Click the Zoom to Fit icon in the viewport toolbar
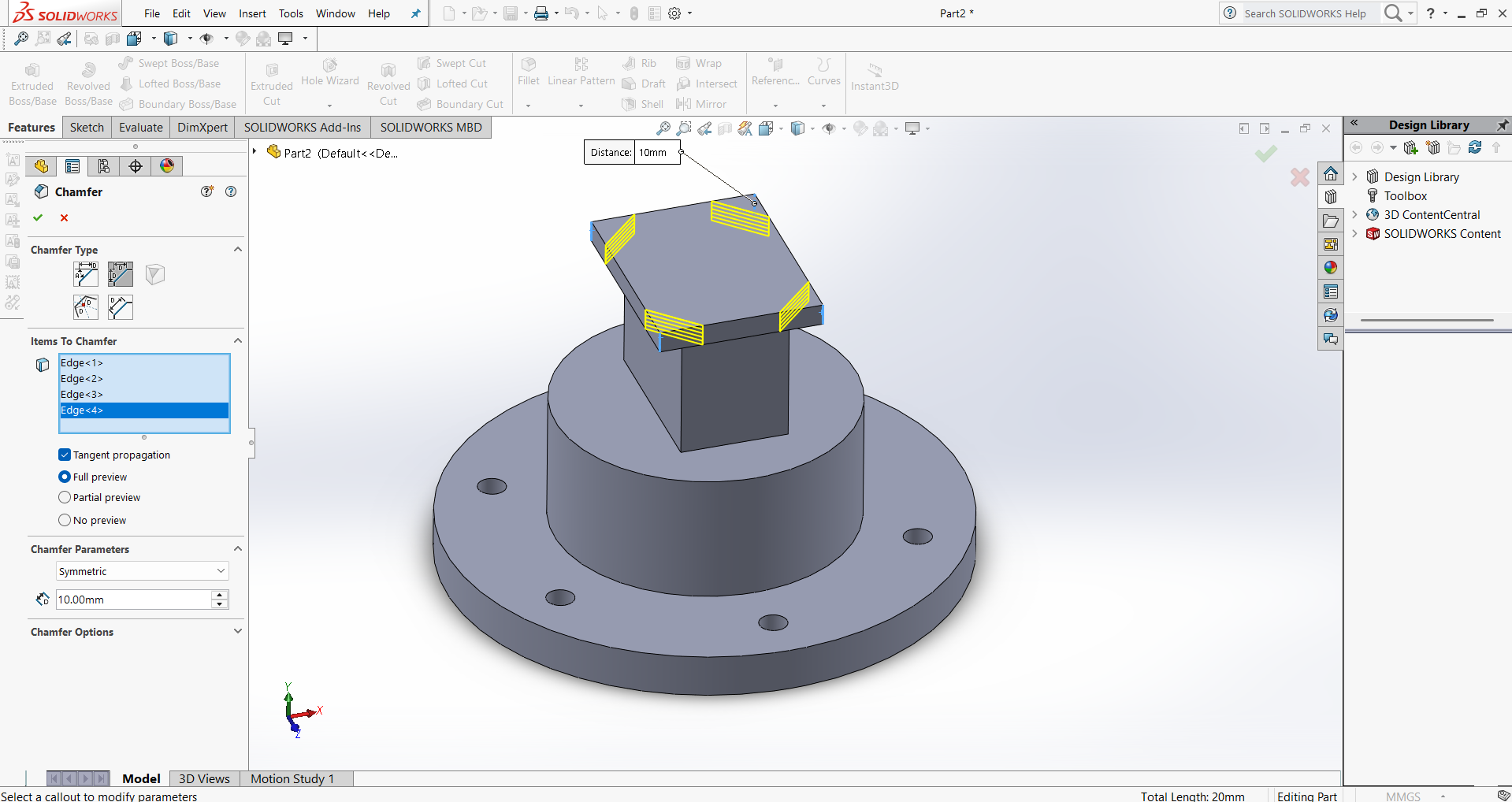 pyautogui.click(x=663, y=128)
